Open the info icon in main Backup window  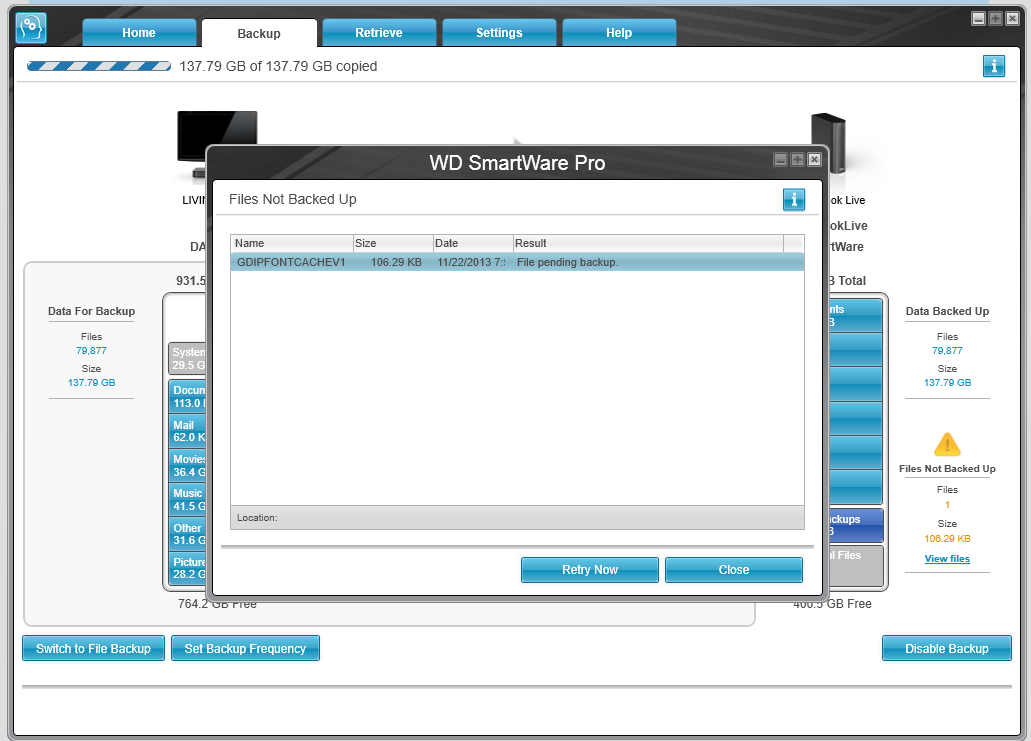[994, 66]
